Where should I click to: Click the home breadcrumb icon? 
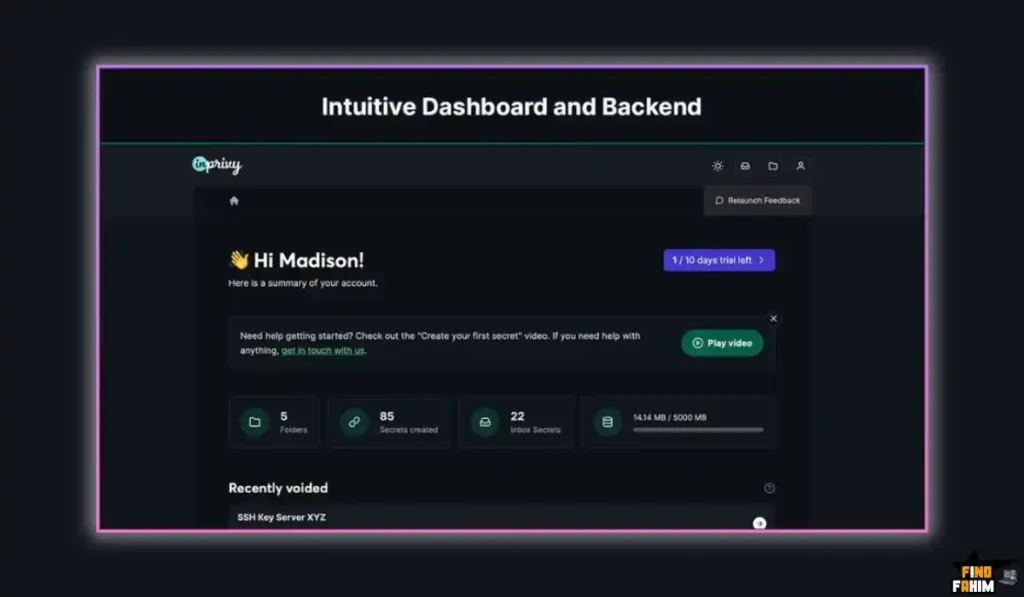pyautogui.click(x=234, y=201)
